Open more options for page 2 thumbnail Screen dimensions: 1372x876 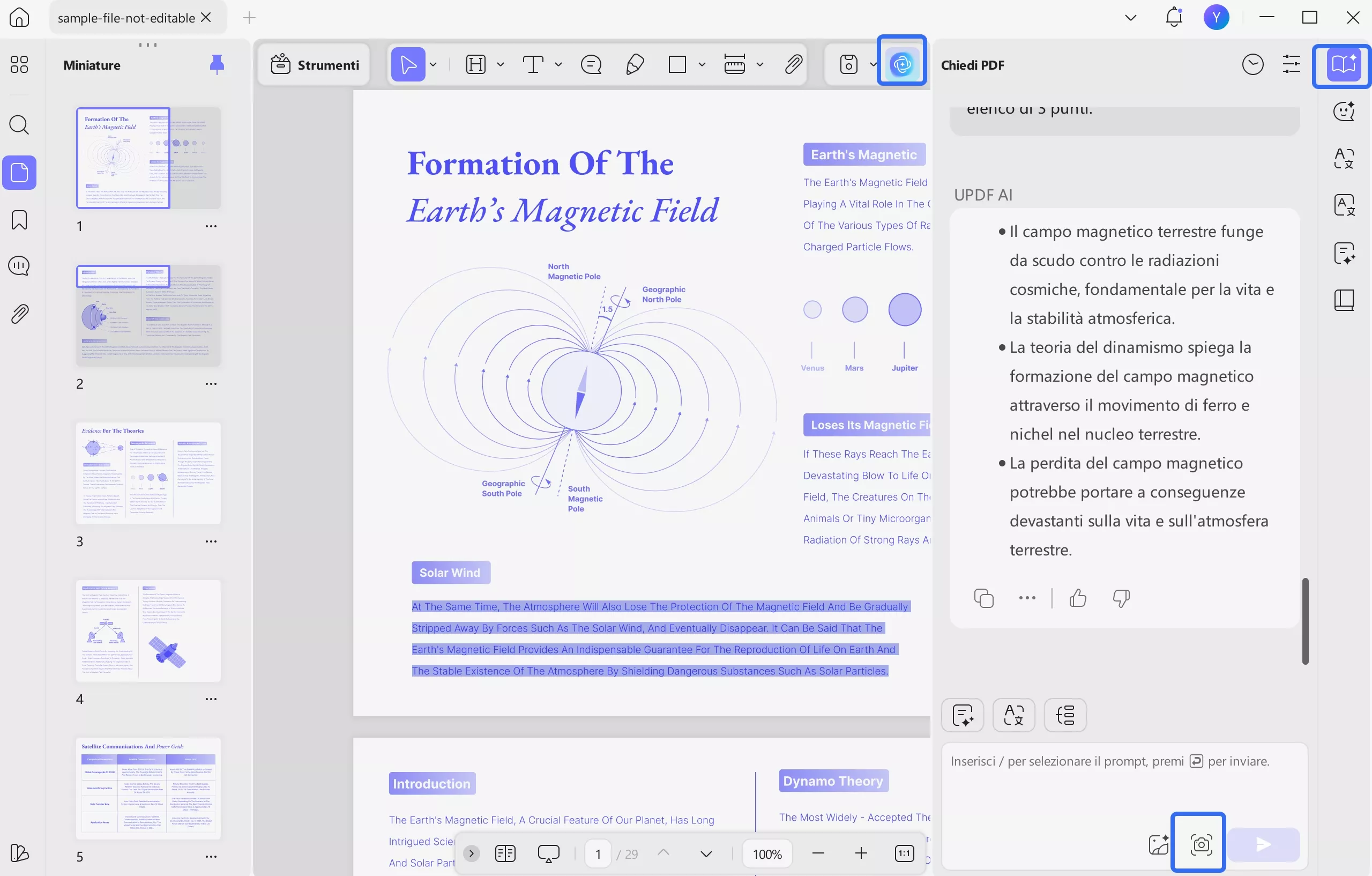click(211, 383)
